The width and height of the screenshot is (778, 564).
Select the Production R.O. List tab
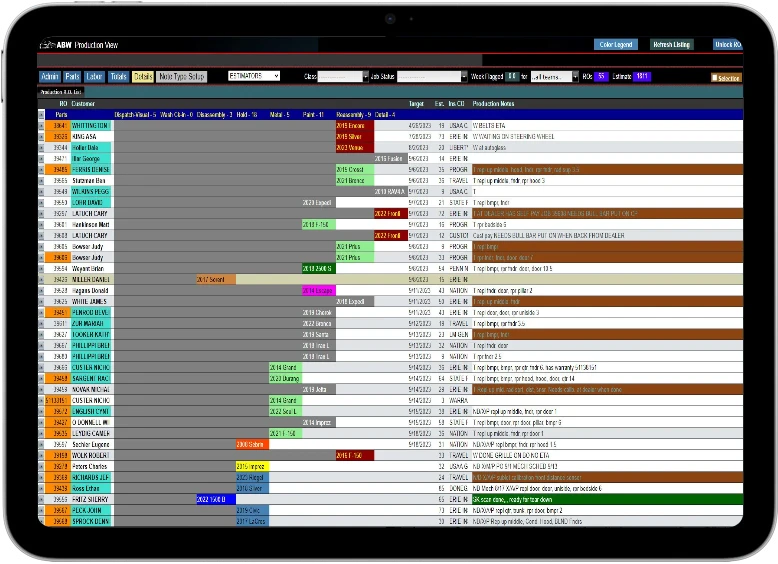[61, 92]
